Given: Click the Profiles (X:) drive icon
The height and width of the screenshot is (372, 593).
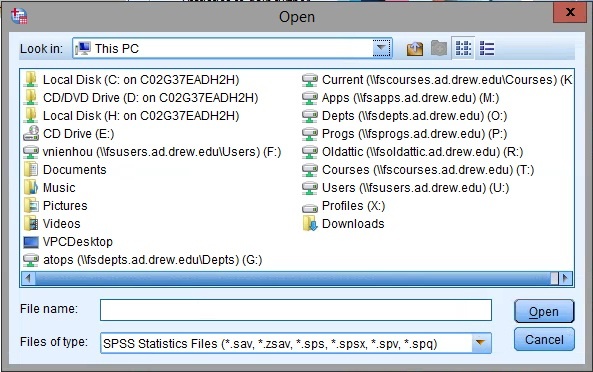Looking at the screenshot, I should pos(310,208).
